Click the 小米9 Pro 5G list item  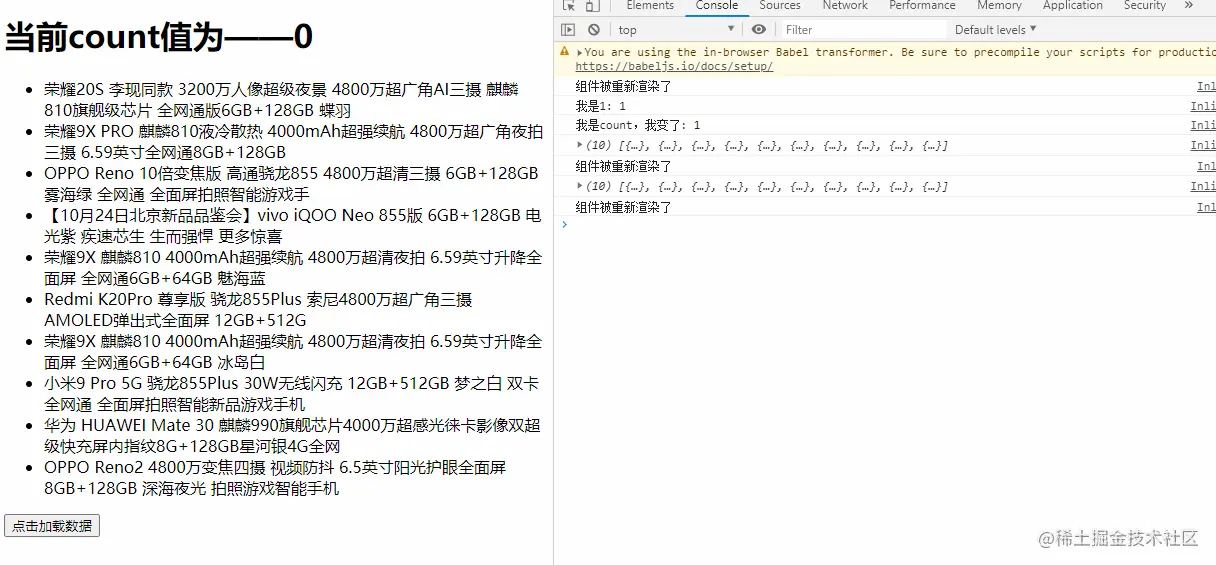pos(292,393)
